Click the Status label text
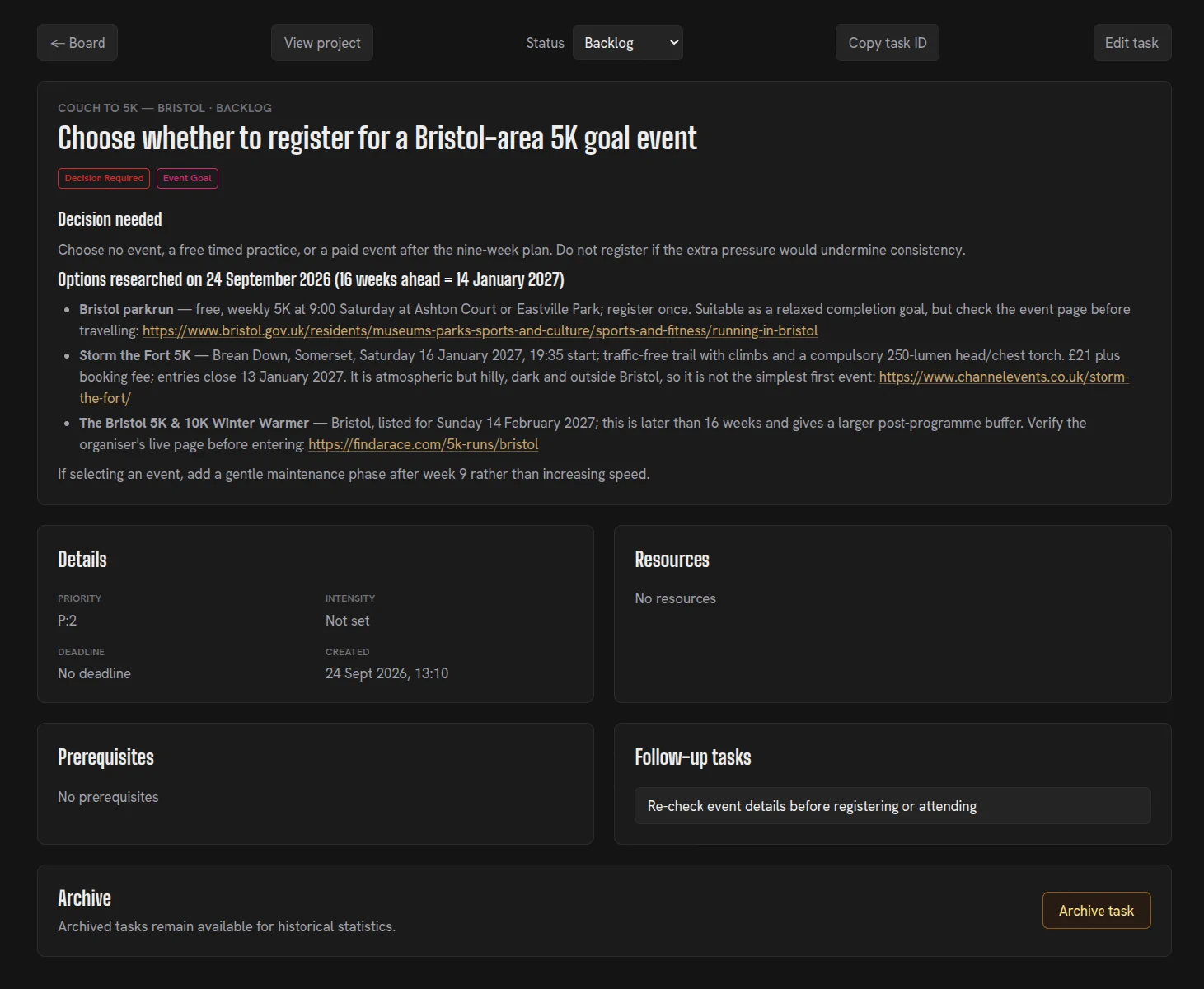This screenshot has width=1204, height=989. 546,43
